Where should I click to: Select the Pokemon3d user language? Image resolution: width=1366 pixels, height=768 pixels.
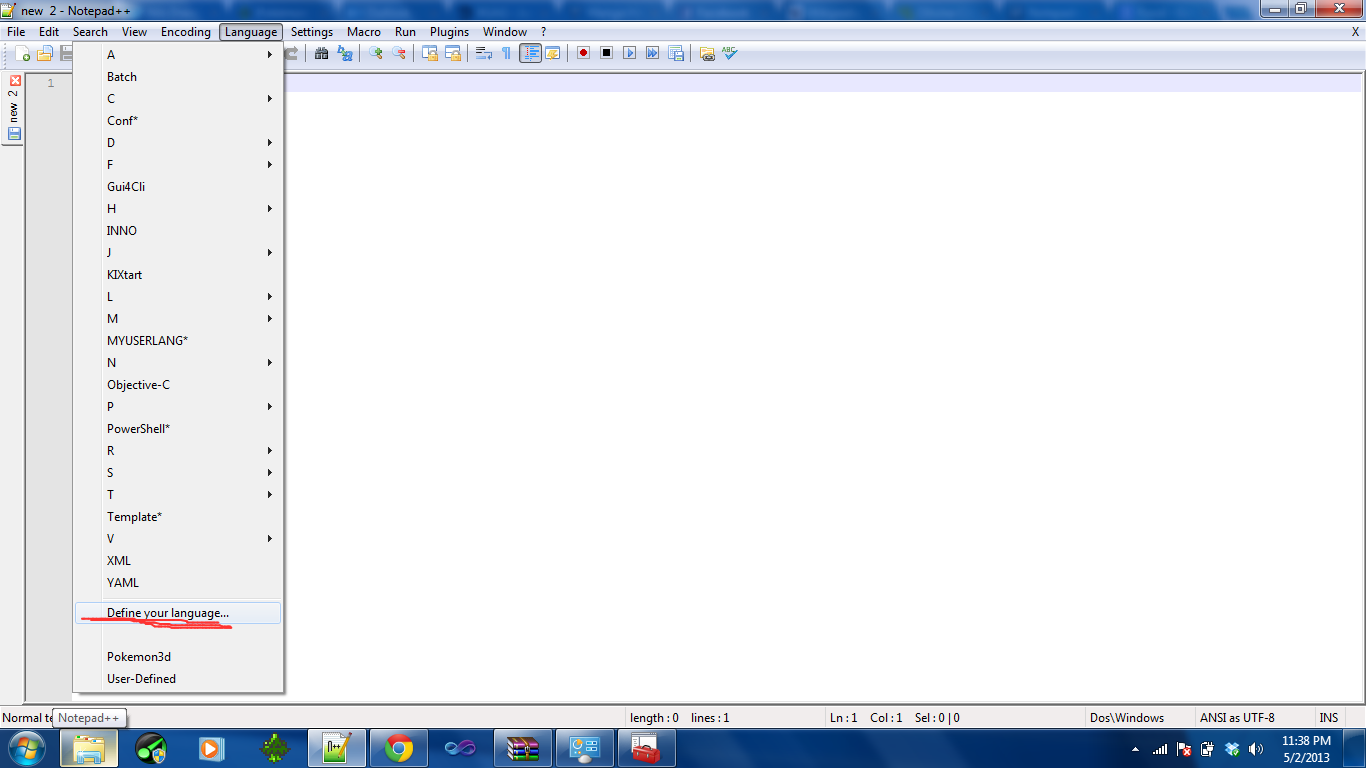pyautogui.click(x=178, y=657)
